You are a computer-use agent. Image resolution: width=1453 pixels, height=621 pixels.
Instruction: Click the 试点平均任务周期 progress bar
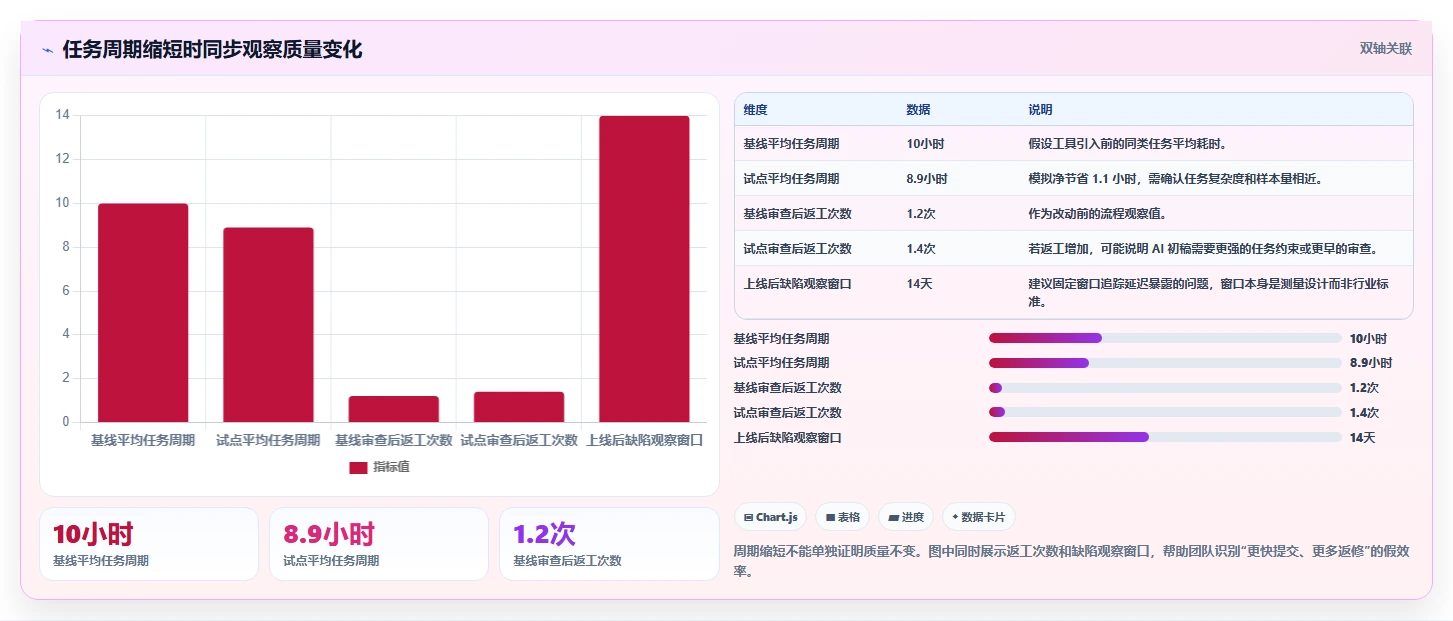pyautogui.click(x=1165, y=363)
